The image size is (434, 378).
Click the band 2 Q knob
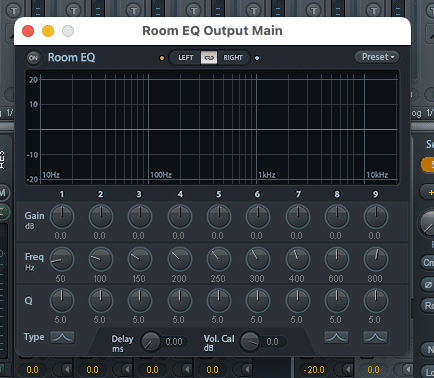click(101, 300)
